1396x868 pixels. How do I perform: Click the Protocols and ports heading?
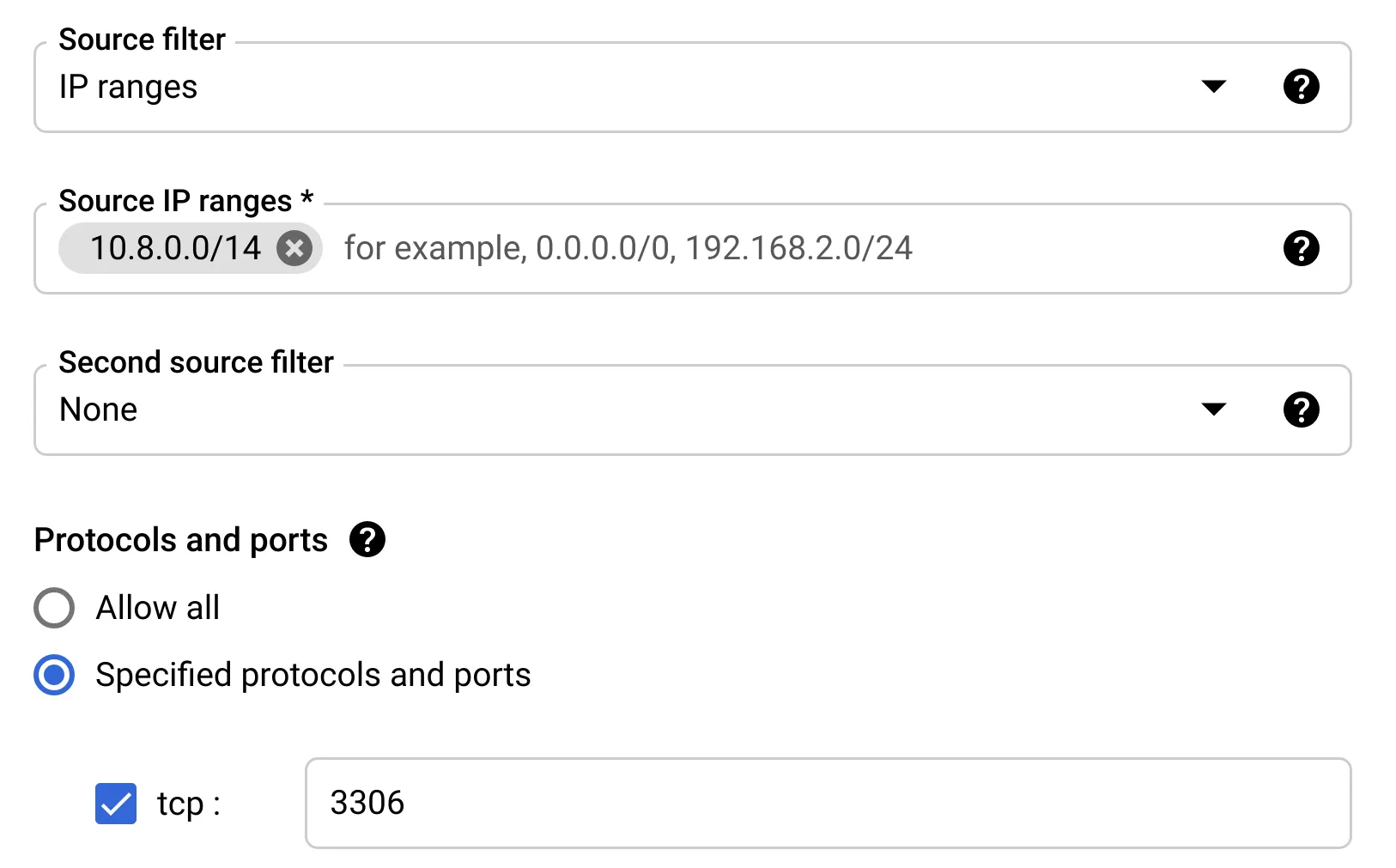[x=181, y=540]
